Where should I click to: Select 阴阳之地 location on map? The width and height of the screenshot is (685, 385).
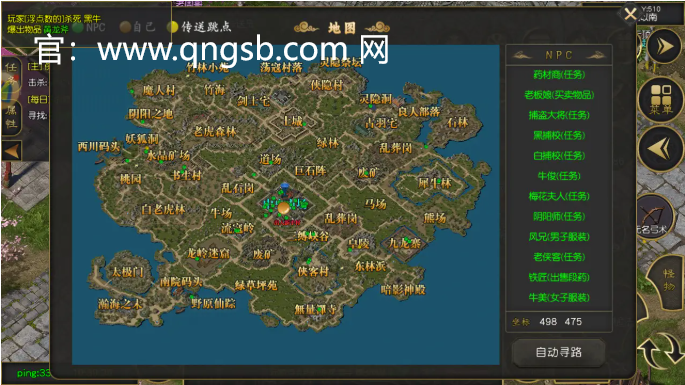pos(151,114)
